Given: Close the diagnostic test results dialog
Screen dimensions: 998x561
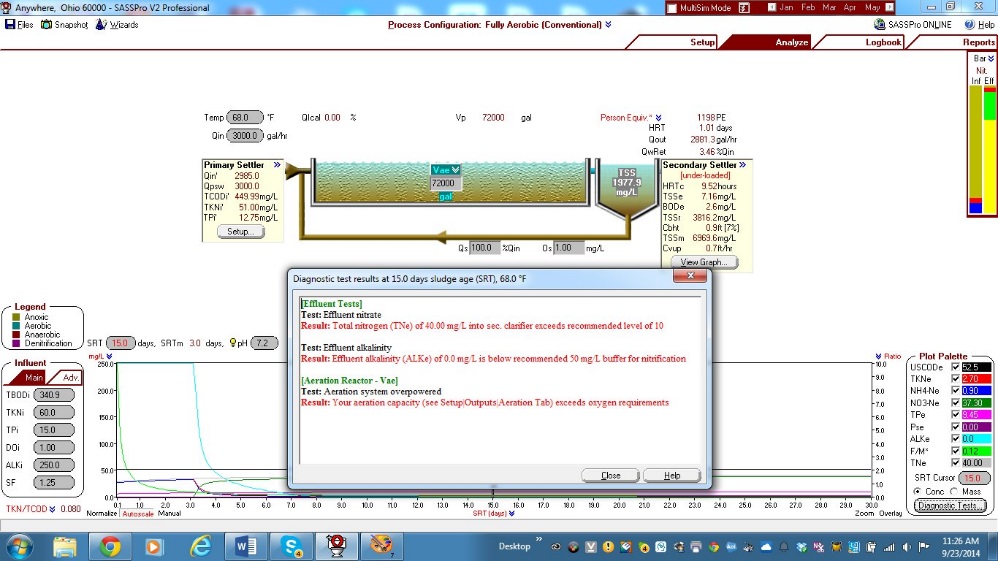Looking at the screenshot, I should [609, 476].
